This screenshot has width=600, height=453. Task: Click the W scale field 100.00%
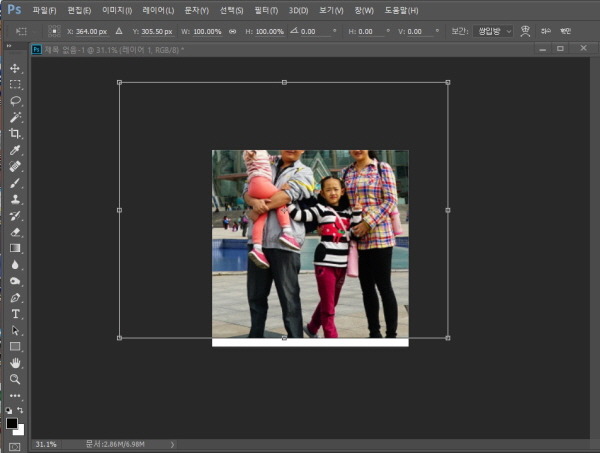tap(207, 31)
